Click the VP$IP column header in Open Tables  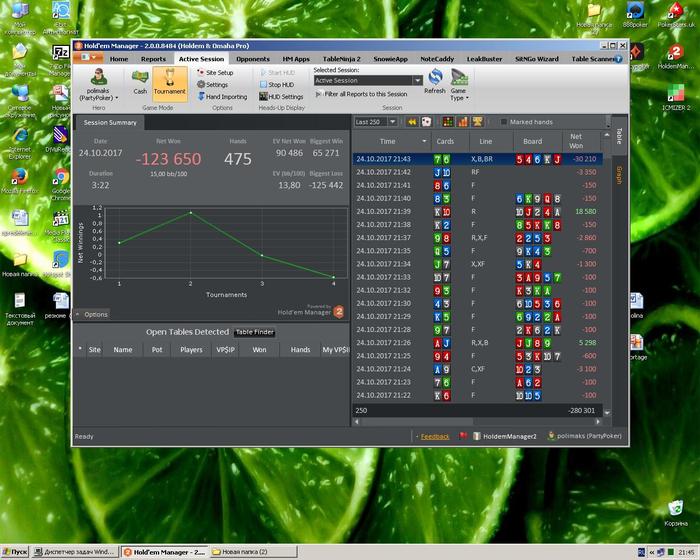[225, 350]
